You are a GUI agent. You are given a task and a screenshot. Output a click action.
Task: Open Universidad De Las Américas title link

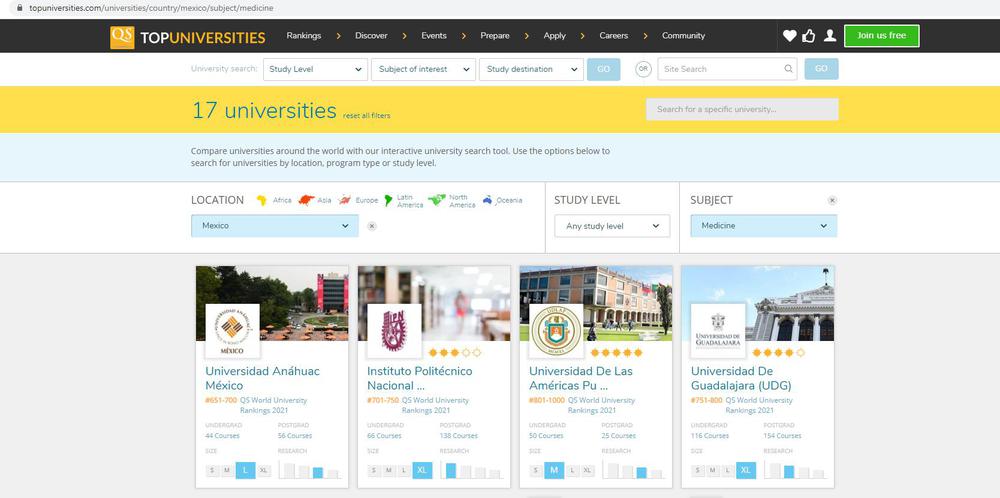point(582,378)
